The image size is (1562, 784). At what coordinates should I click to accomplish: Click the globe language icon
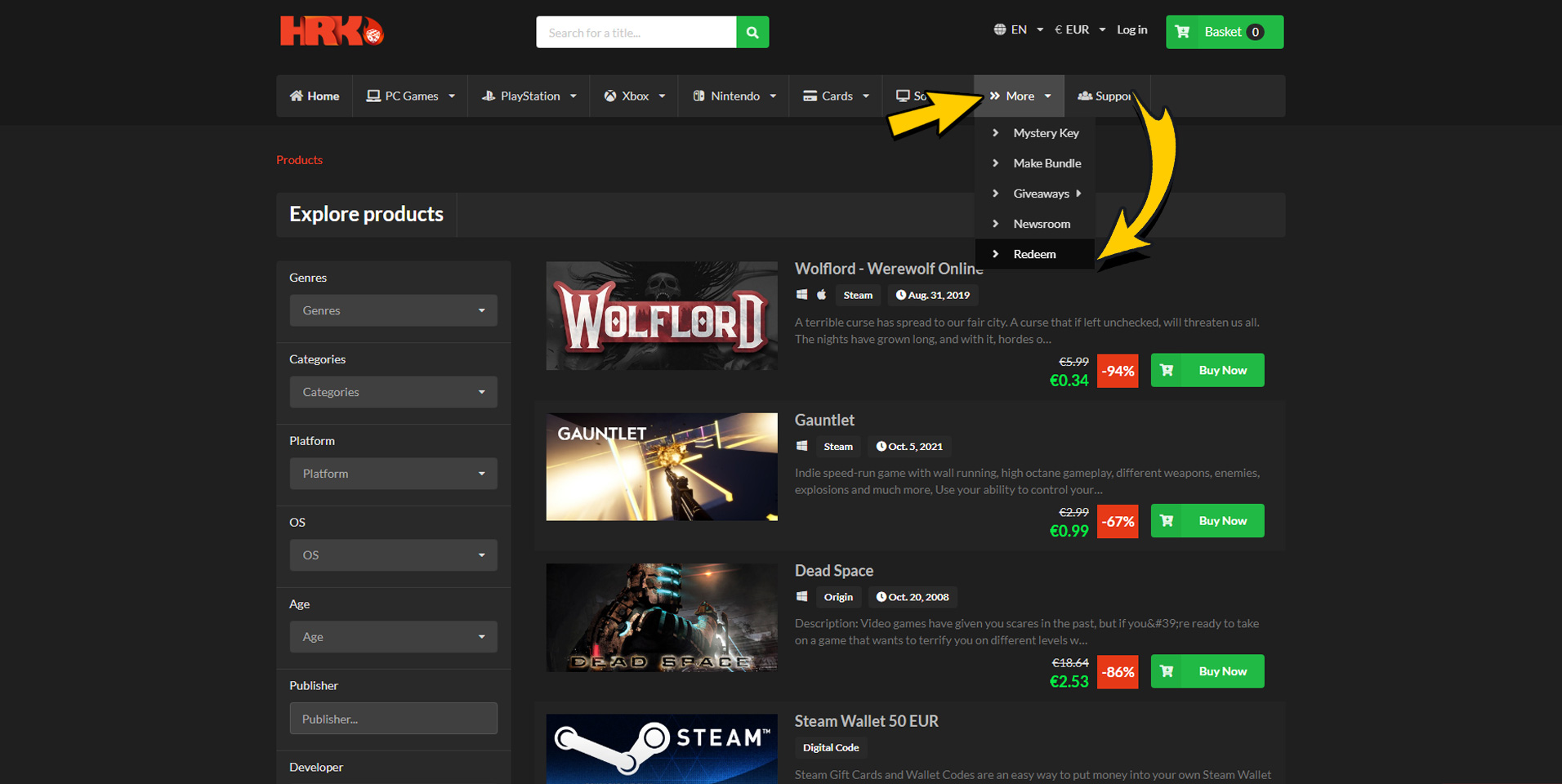tap(999, 29)
